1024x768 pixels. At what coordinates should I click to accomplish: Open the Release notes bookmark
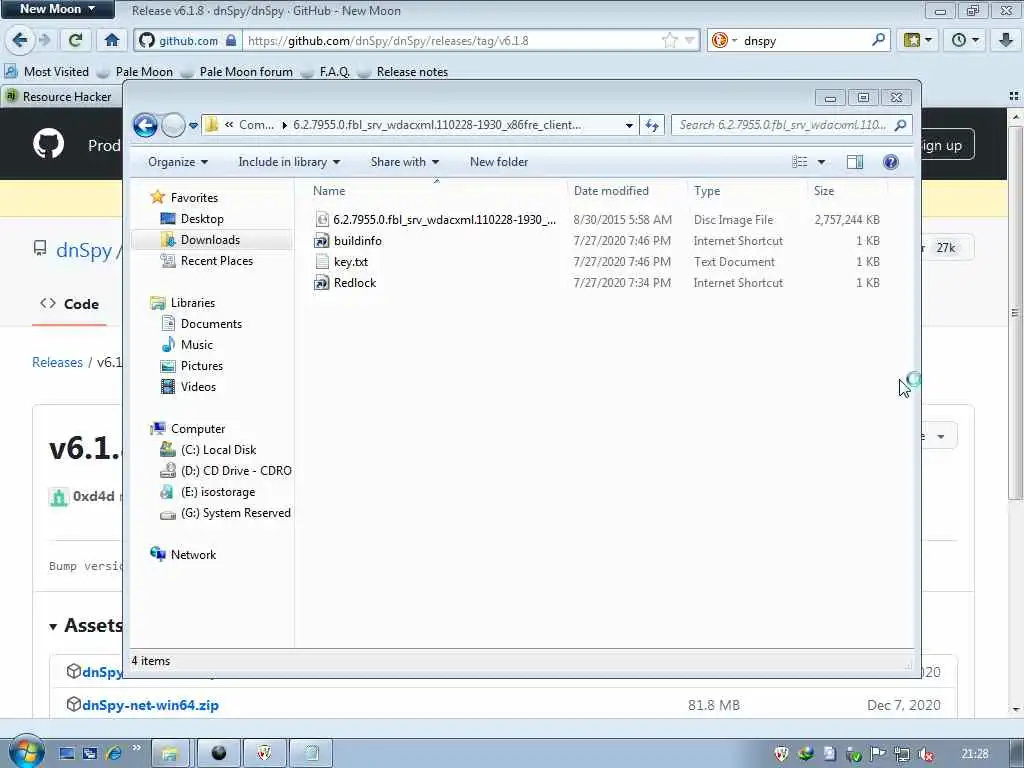[x=403, y=71]
